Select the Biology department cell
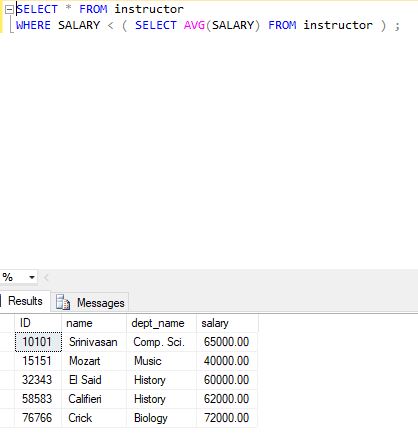 pyautogui.click(x=161, y=418)
